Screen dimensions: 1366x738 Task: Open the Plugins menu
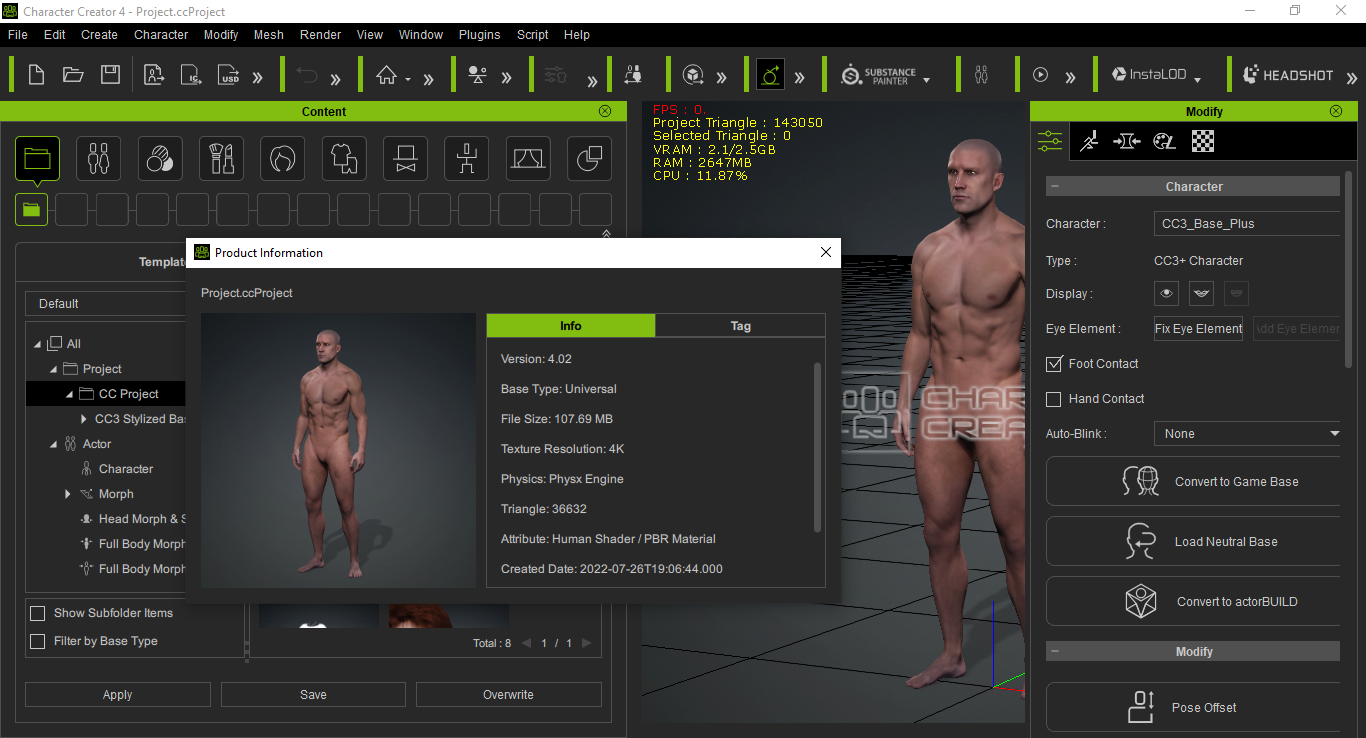[479, 34]
